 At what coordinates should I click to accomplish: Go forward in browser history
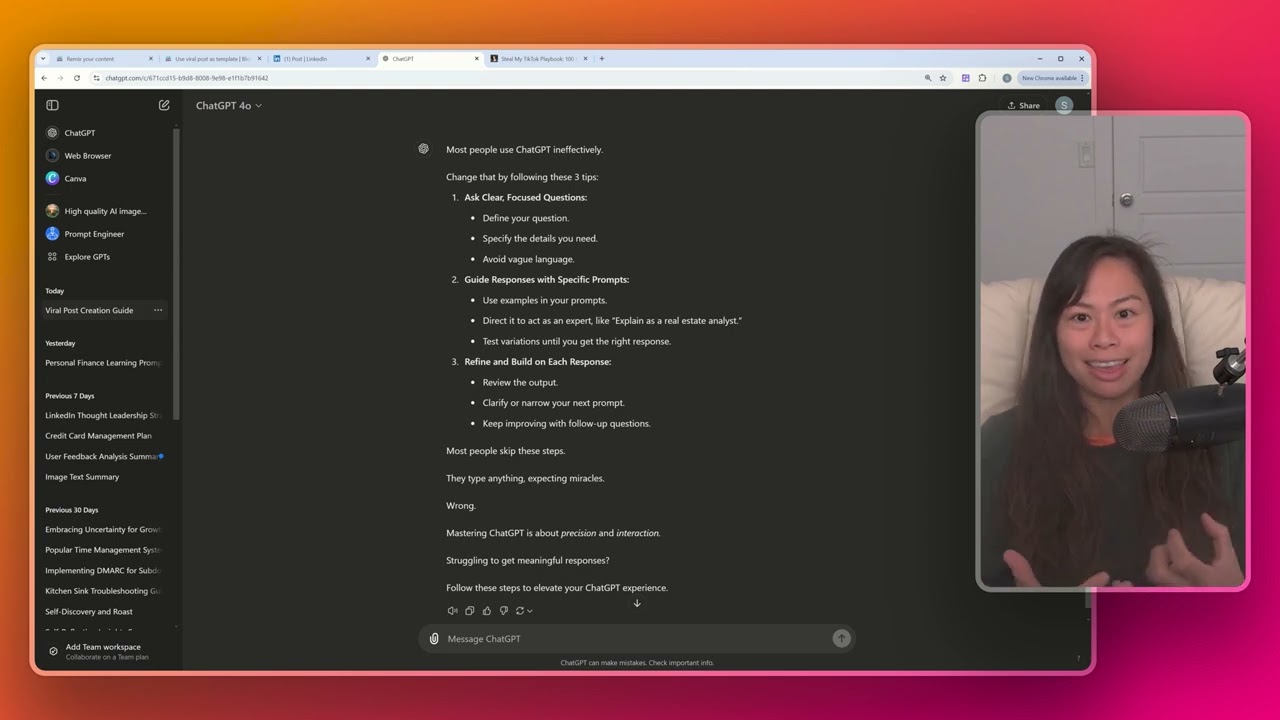tap(60, 78)
